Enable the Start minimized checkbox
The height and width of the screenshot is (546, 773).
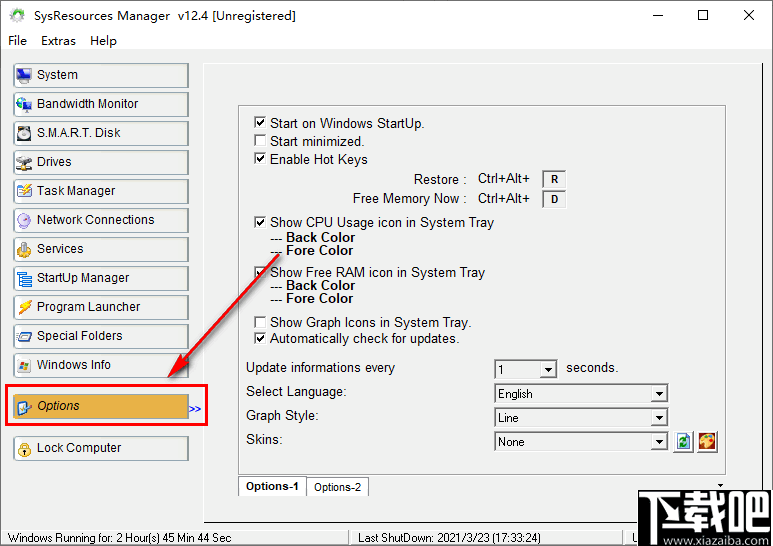pyautogui.click(x=260, y=140)
